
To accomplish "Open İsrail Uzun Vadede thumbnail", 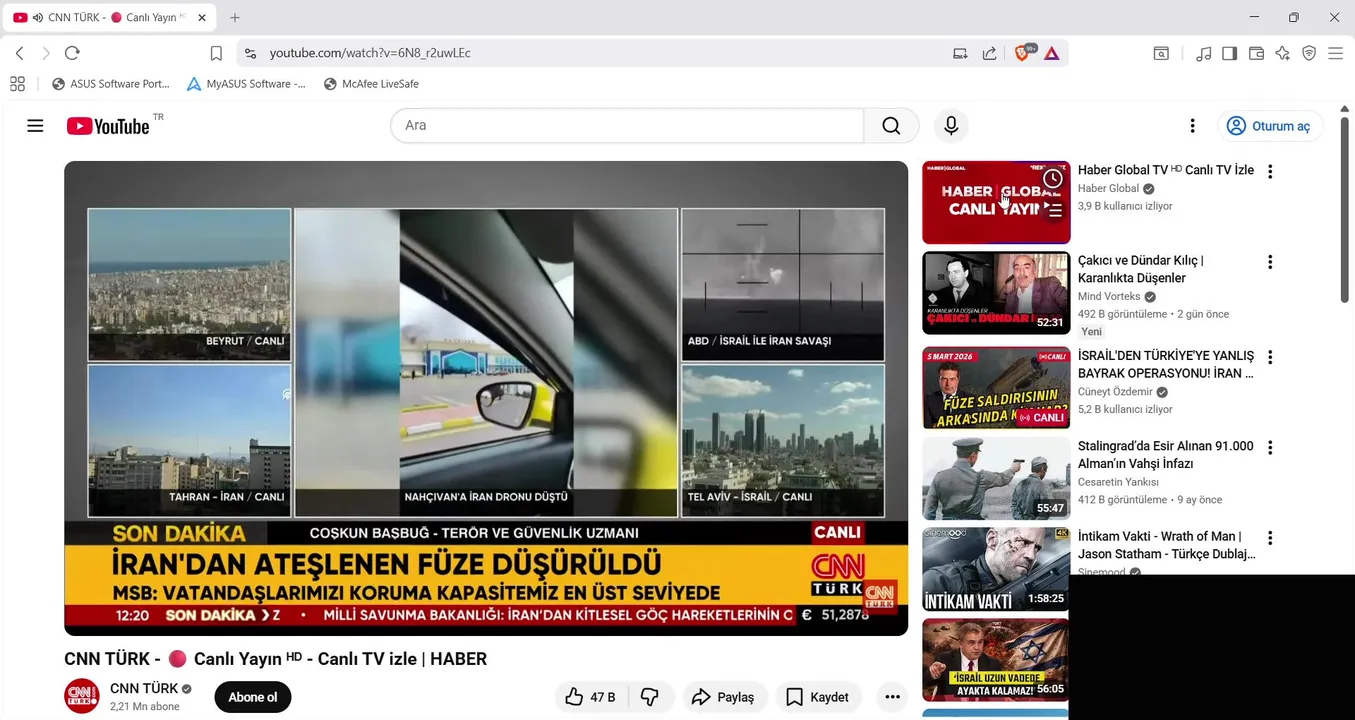I will (x=996, y=660).
